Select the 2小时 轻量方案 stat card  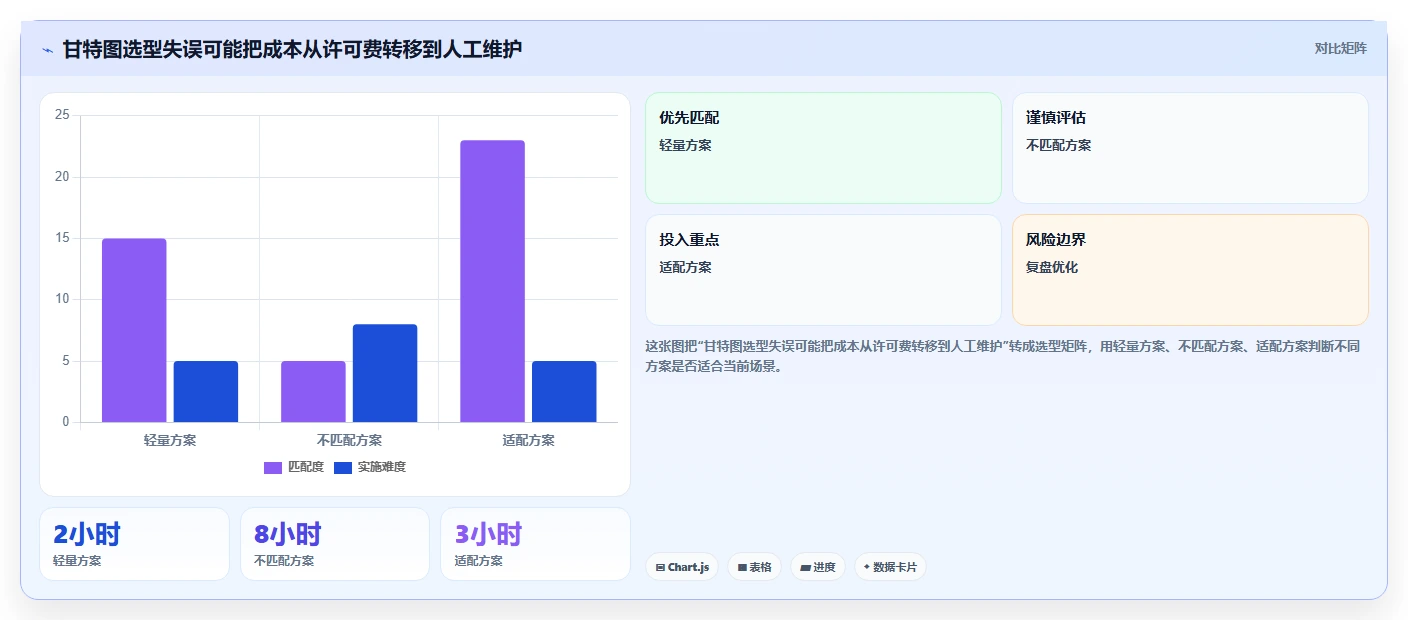click(134, 544)
